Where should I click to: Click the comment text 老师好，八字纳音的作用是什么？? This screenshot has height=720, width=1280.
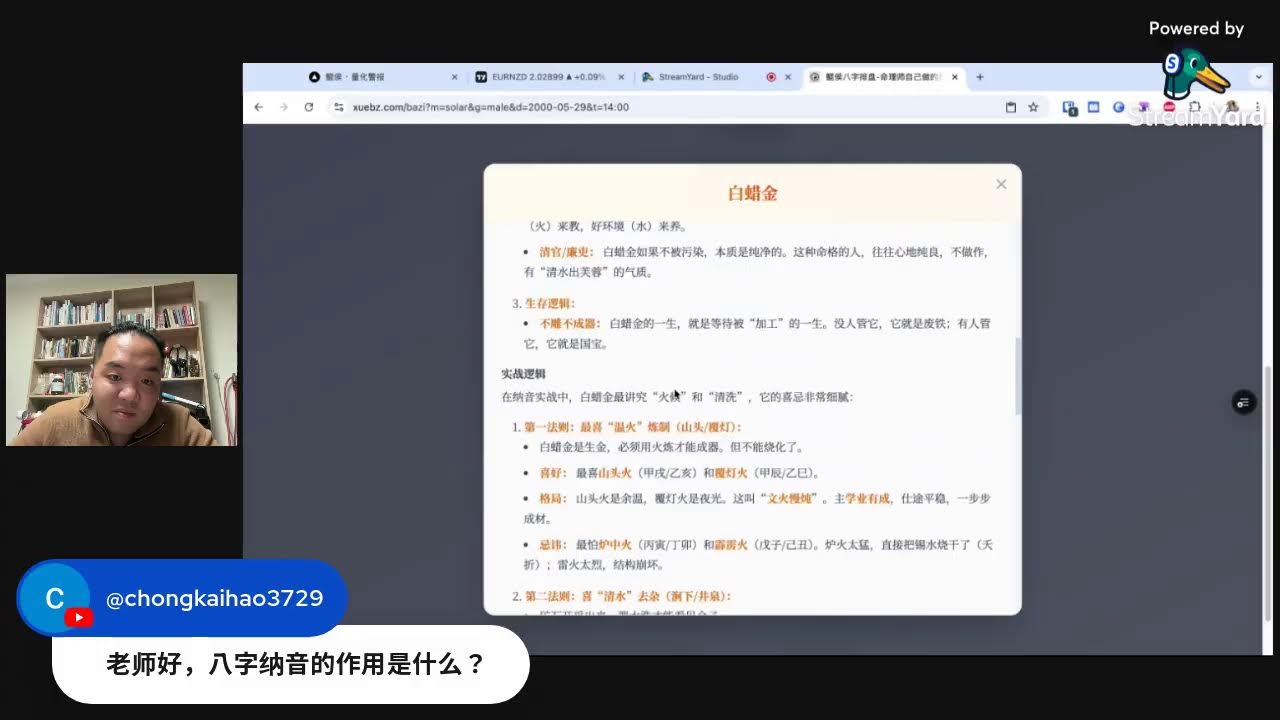coord(296,664)
